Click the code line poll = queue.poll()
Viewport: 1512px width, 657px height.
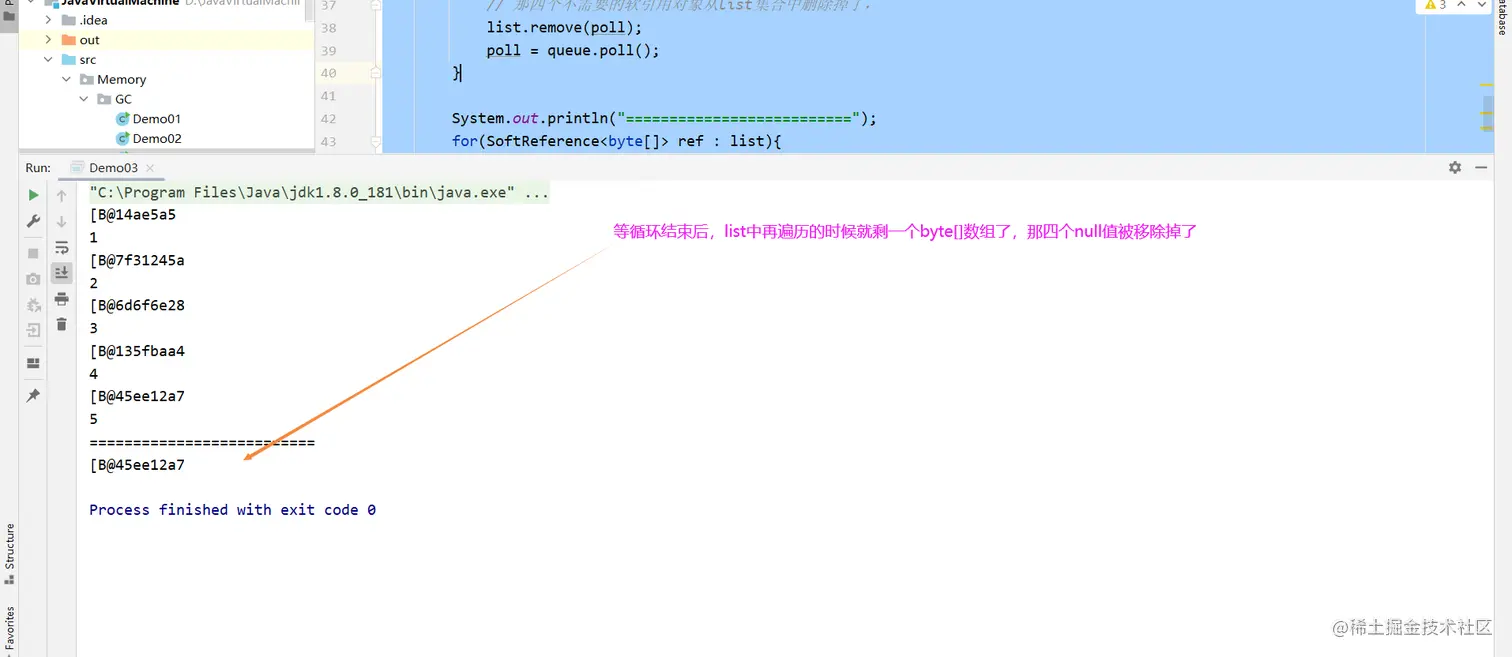click(x=573, y=51)
